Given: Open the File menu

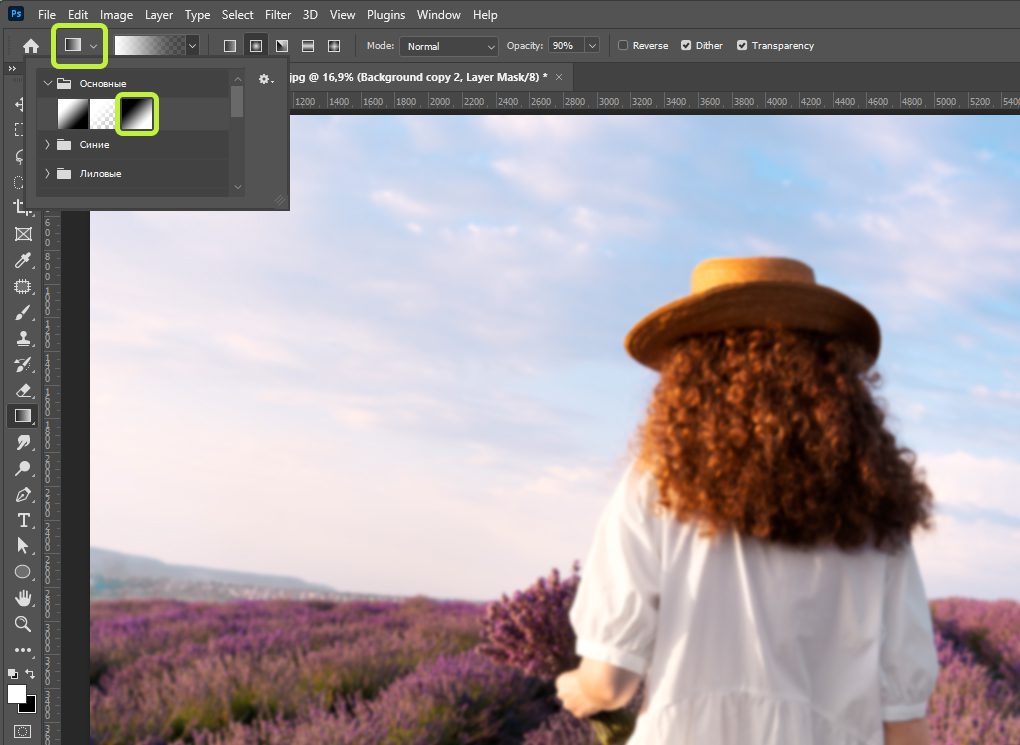Looking at the screenshot, I should pos(46,14).
